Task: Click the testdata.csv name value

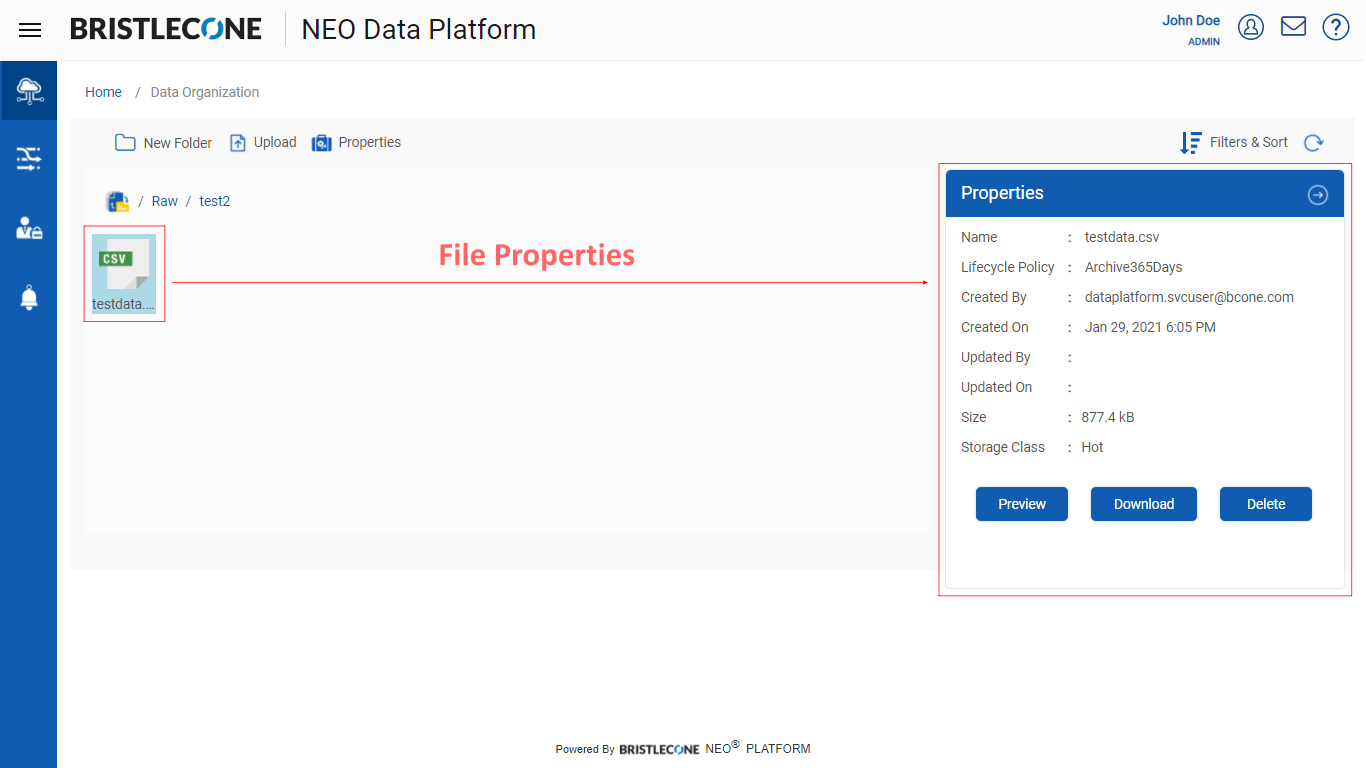Action: (1122, 237)
